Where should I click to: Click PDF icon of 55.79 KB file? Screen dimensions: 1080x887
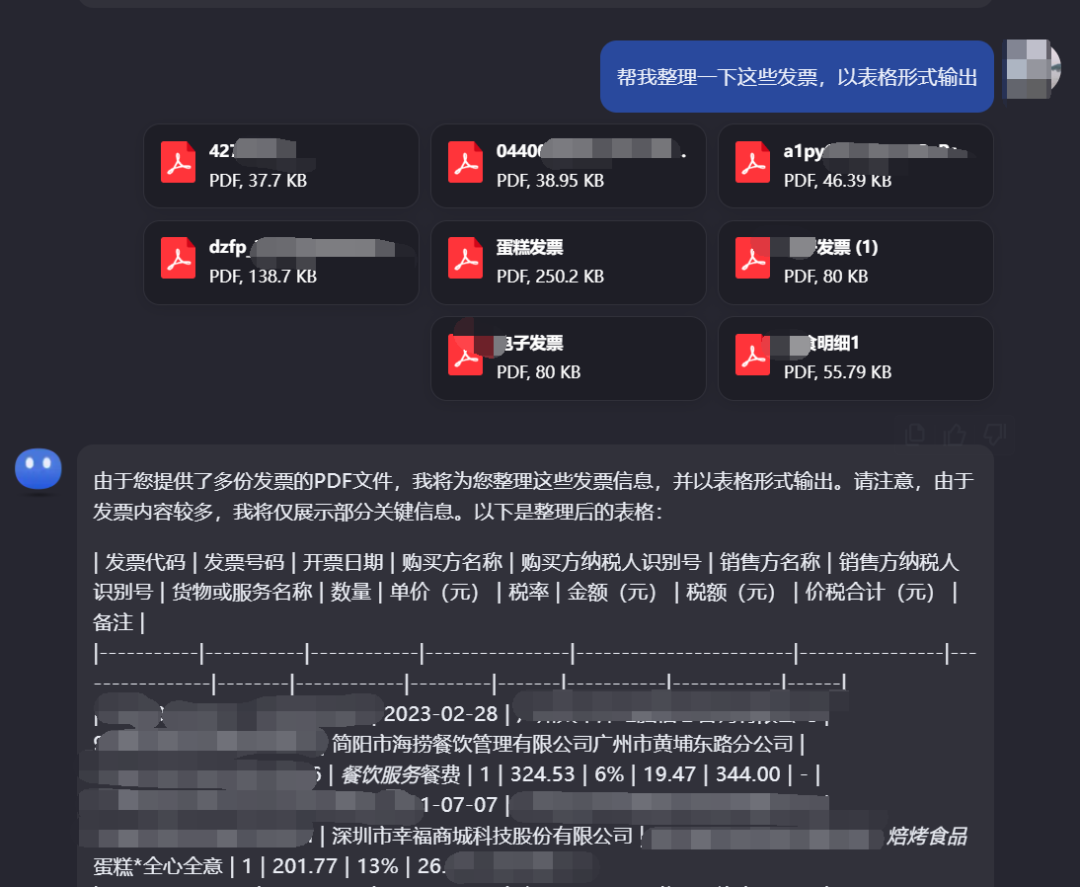click(752, 354)
